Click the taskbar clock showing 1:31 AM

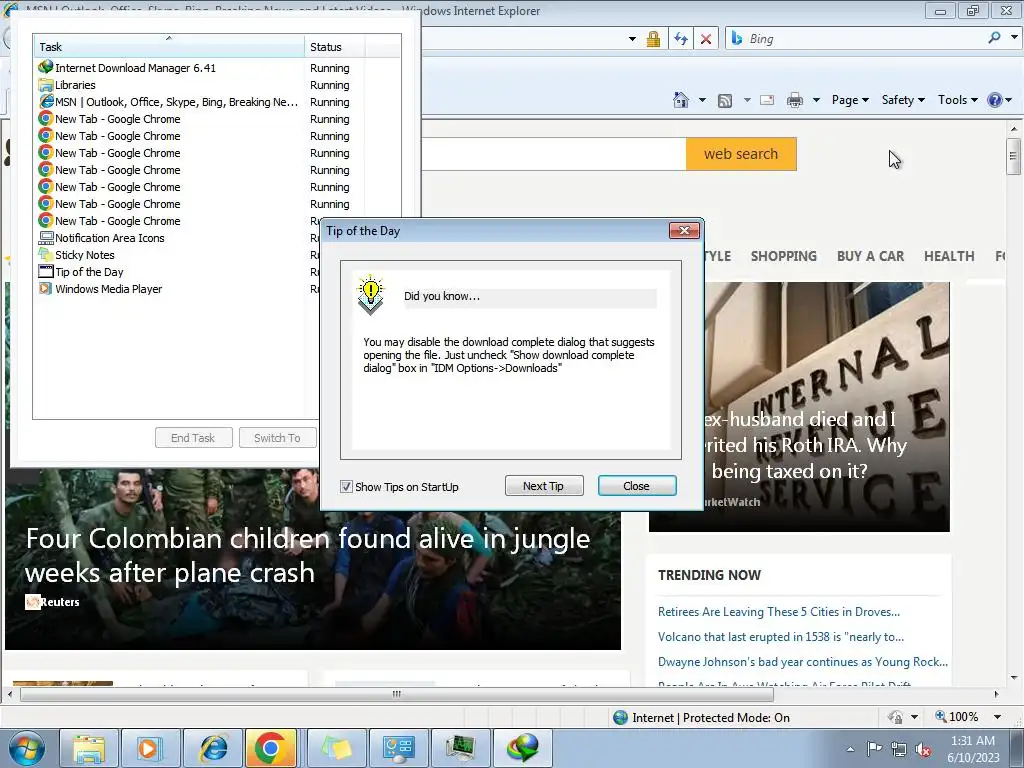(973, 749)
